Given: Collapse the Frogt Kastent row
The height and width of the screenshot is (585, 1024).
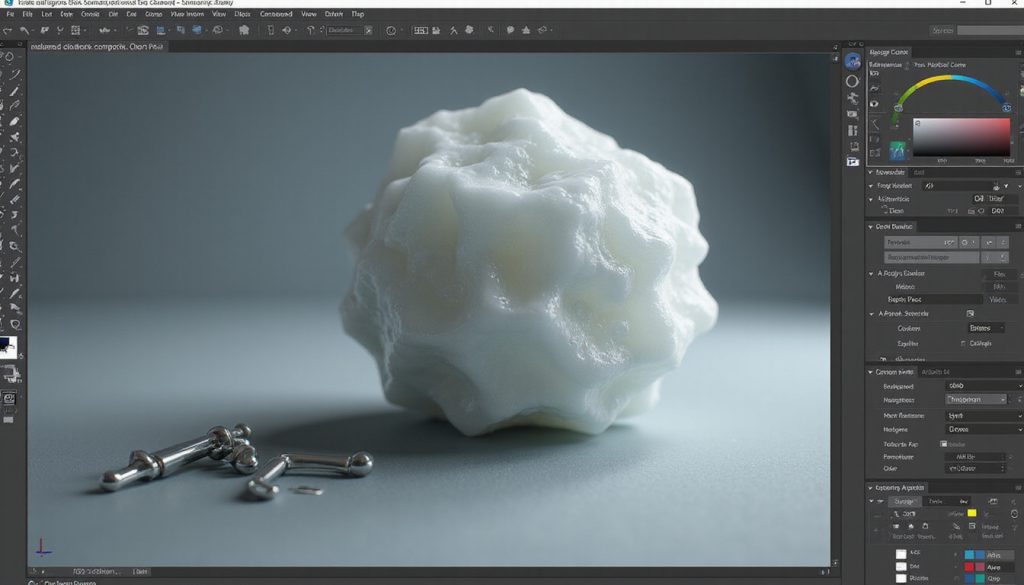Looking at the screenshot, I should 871,186.
